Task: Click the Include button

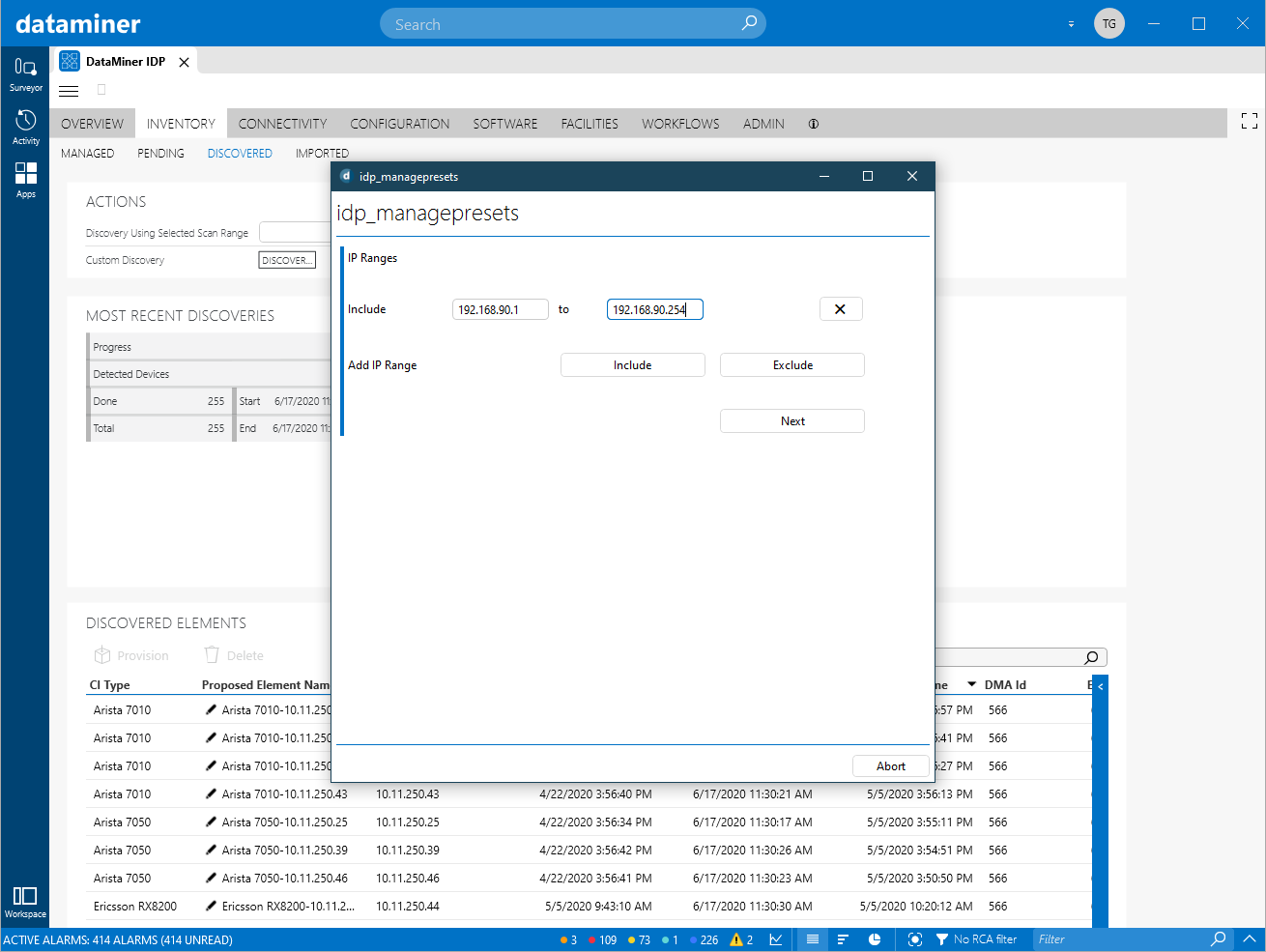Action: 633,365
